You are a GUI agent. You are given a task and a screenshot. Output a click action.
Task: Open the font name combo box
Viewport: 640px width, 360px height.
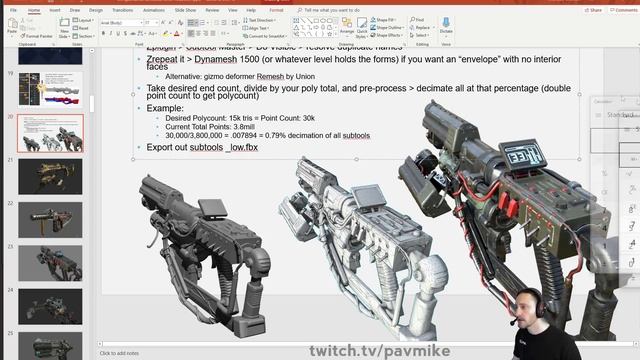(x=122, y=23)
